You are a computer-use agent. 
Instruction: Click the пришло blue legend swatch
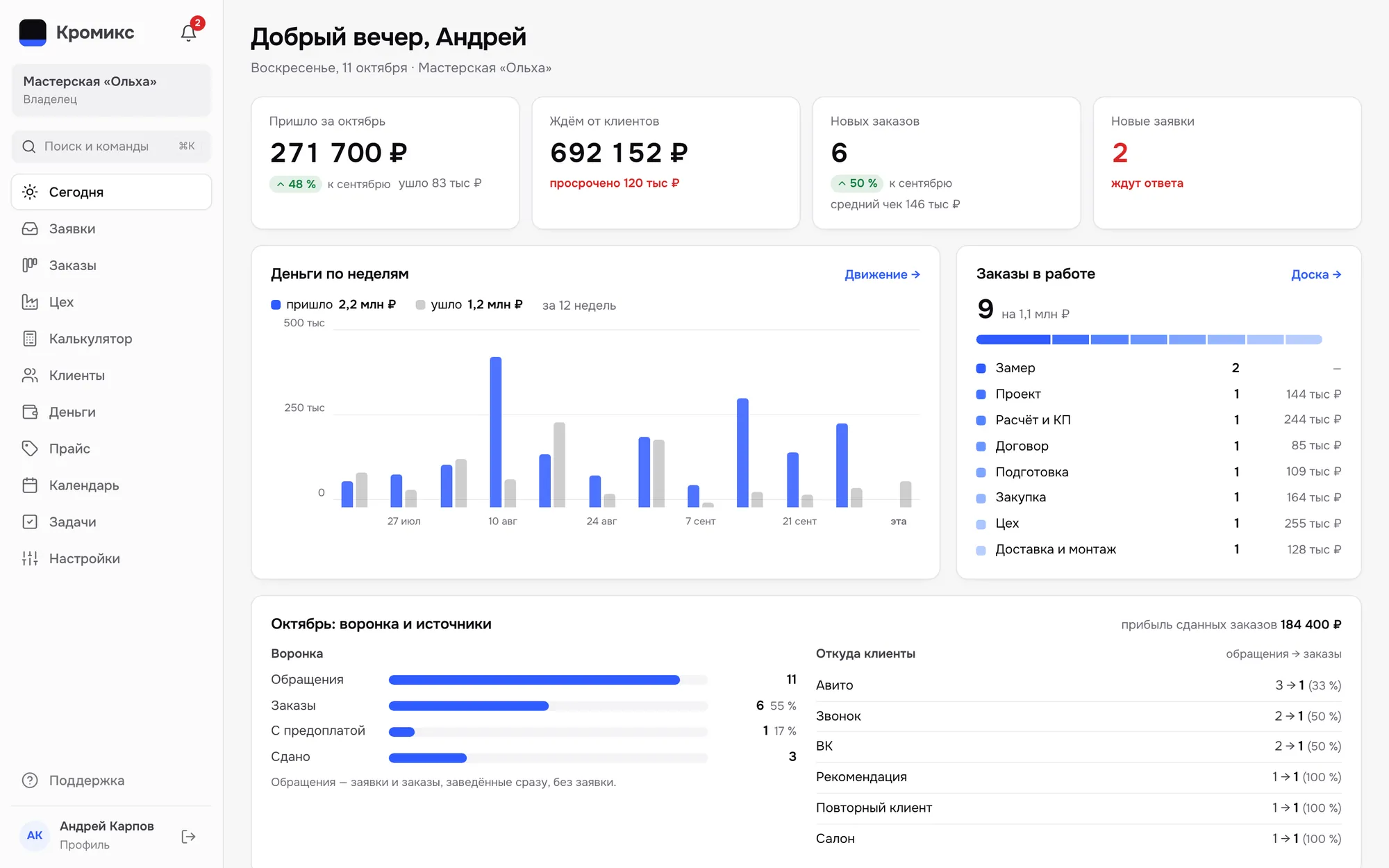coord(276,305)
